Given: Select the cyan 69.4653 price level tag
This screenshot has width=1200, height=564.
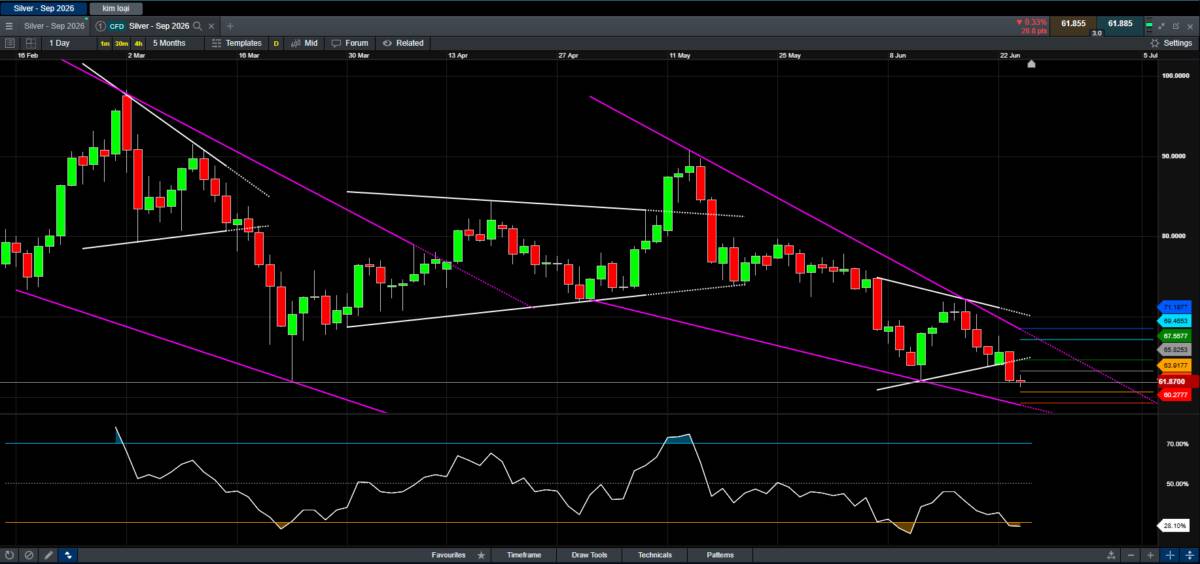Looking at the screenshot, I should tap(1175, 321).
